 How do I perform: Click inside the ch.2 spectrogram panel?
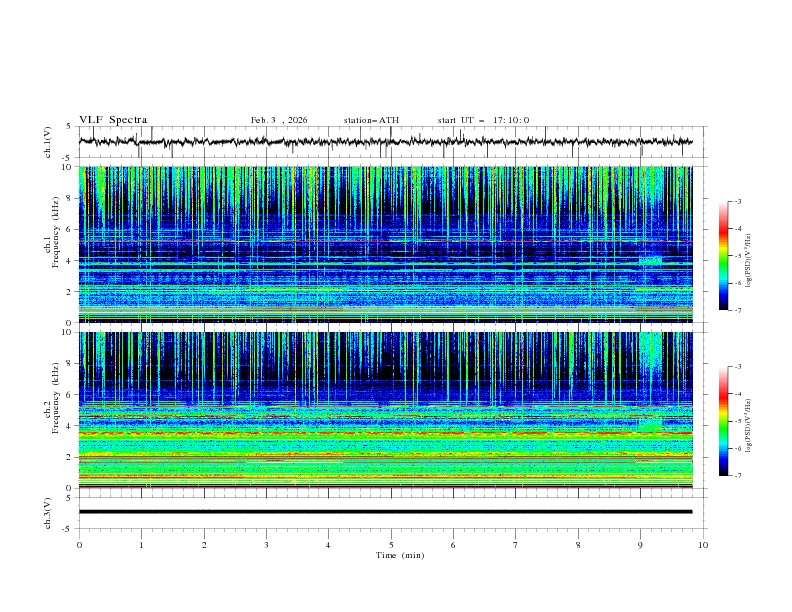coord(385,410)
